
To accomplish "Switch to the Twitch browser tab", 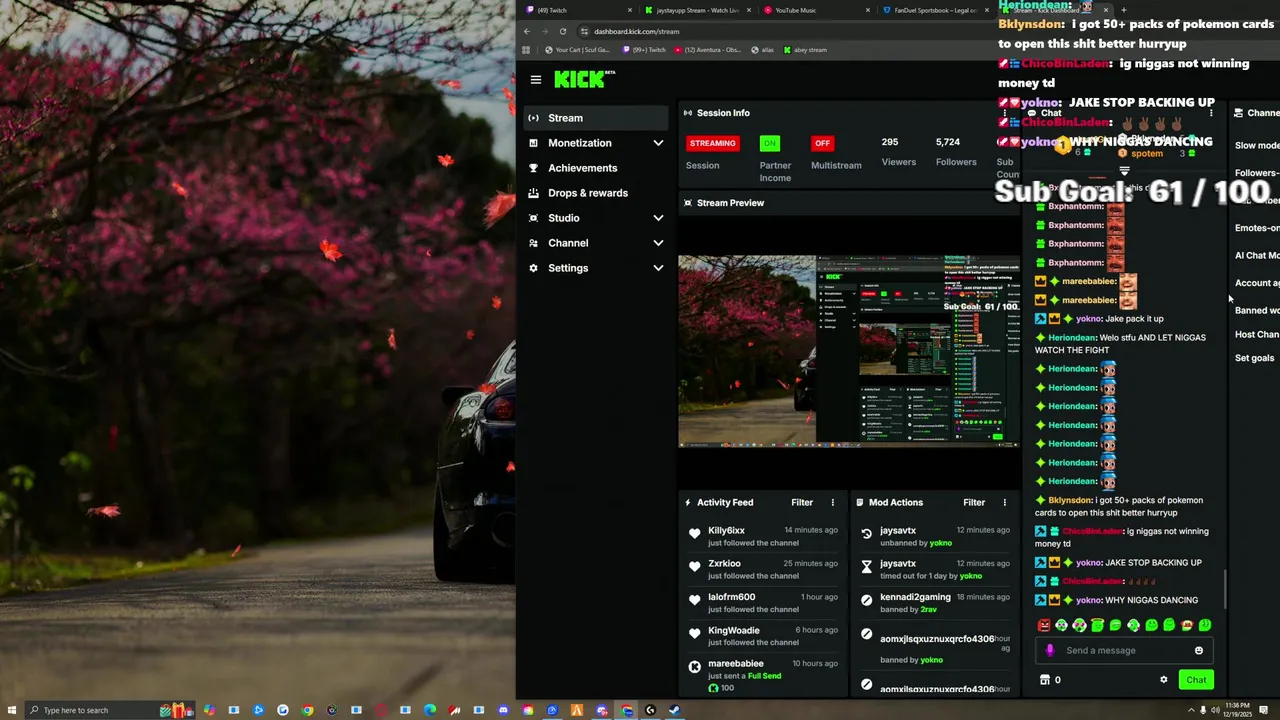I will click(x=580, y=10).
